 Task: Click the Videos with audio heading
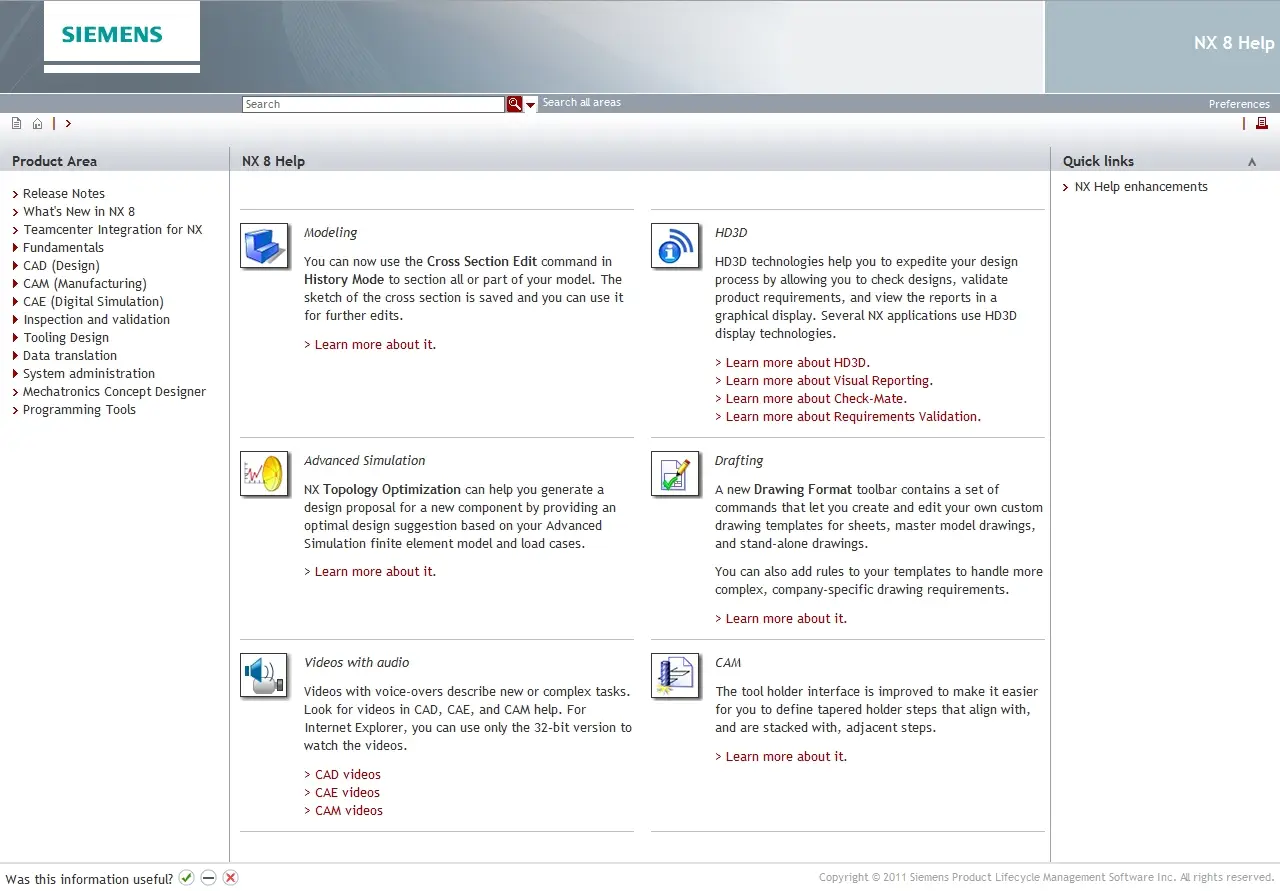click(356, 663)
